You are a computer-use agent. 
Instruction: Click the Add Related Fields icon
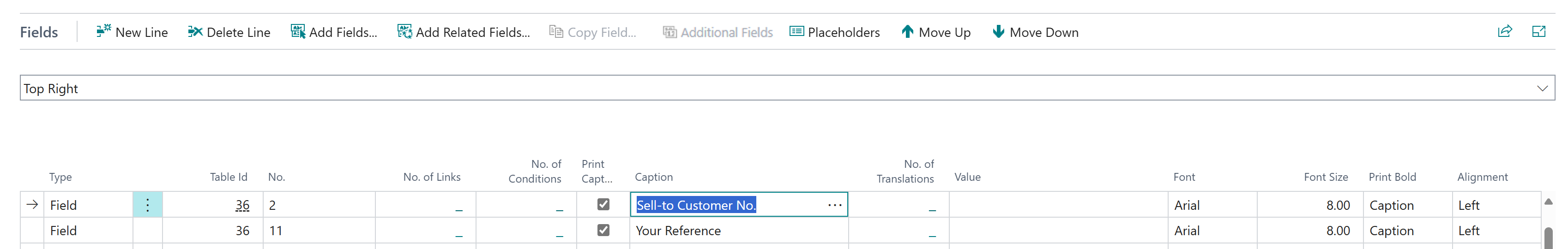pos(404,31)
